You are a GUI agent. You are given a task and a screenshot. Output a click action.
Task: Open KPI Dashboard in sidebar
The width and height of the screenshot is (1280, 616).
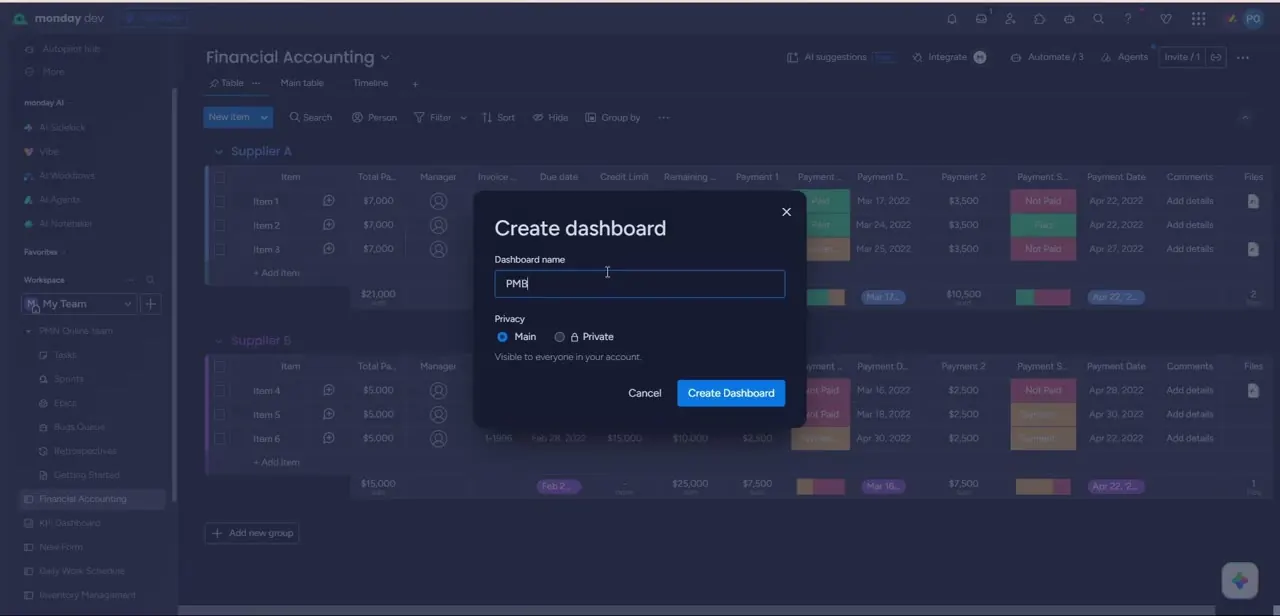(x=70, y=523)
